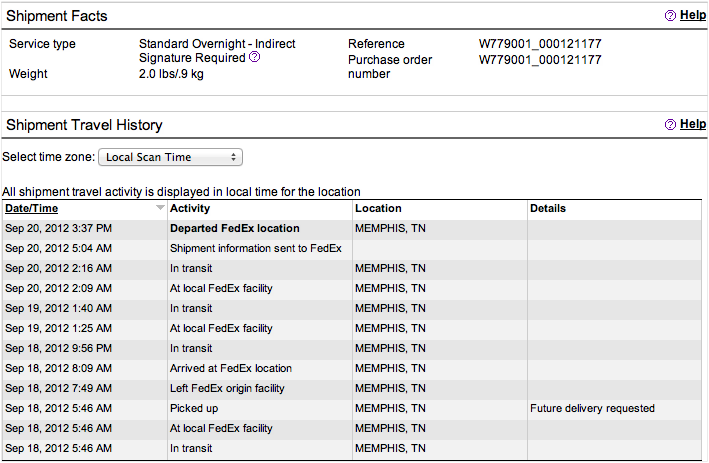Open the Help link beside Shipment Facts

693,16
